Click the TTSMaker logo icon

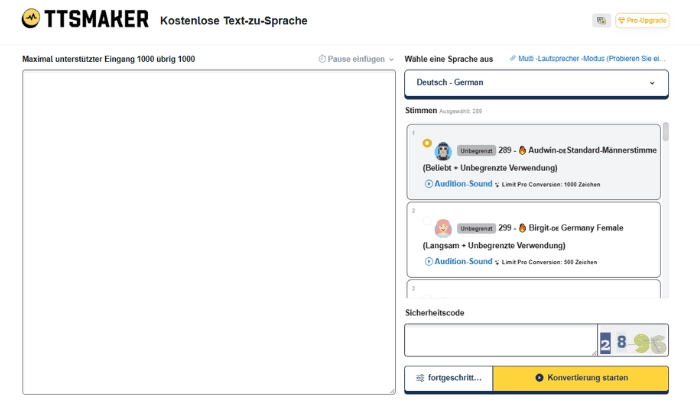tap(31, 19)
